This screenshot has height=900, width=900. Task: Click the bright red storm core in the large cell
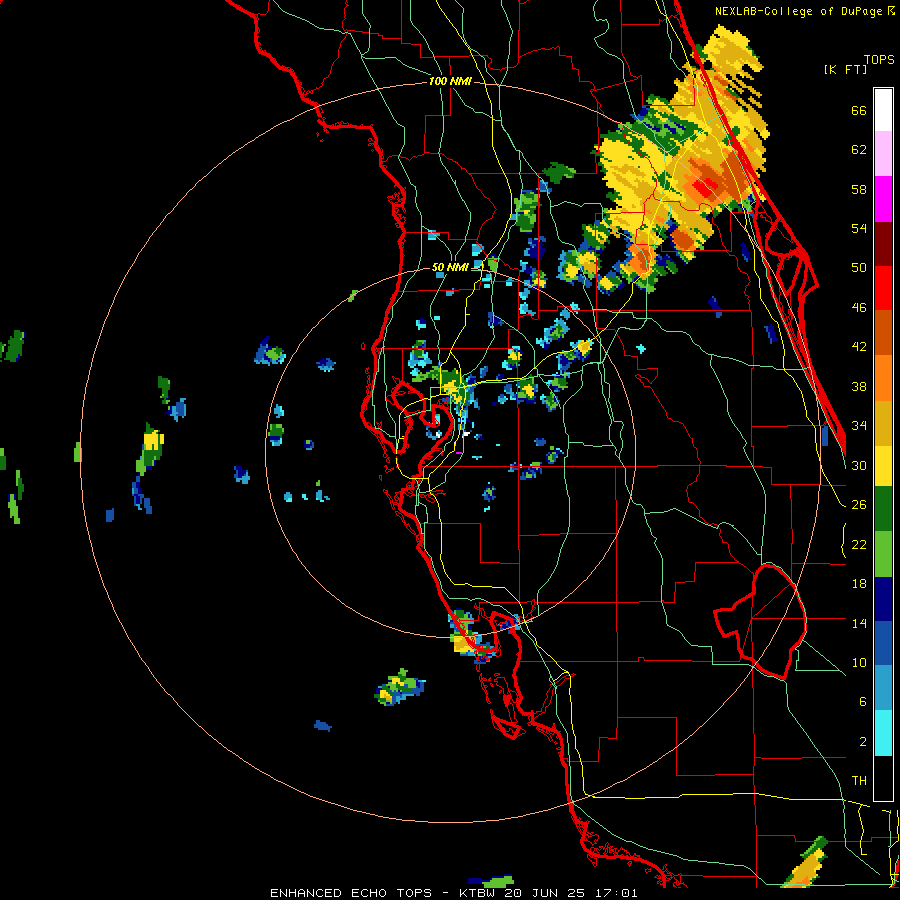705,187
